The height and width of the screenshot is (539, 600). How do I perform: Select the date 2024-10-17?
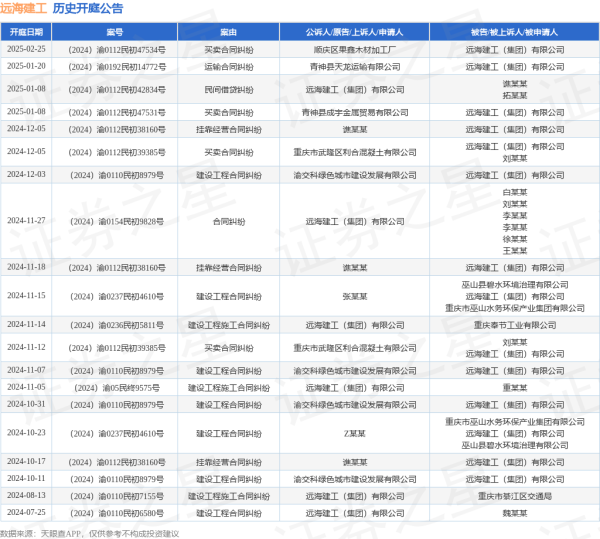click(26, 462)
